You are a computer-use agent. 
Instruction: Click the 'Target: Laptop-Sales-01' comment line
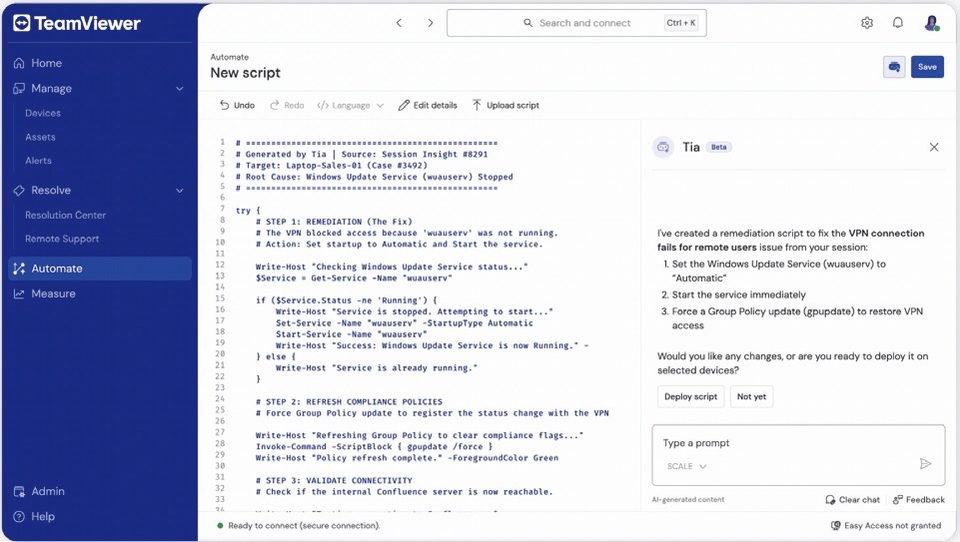click(331, 165)
